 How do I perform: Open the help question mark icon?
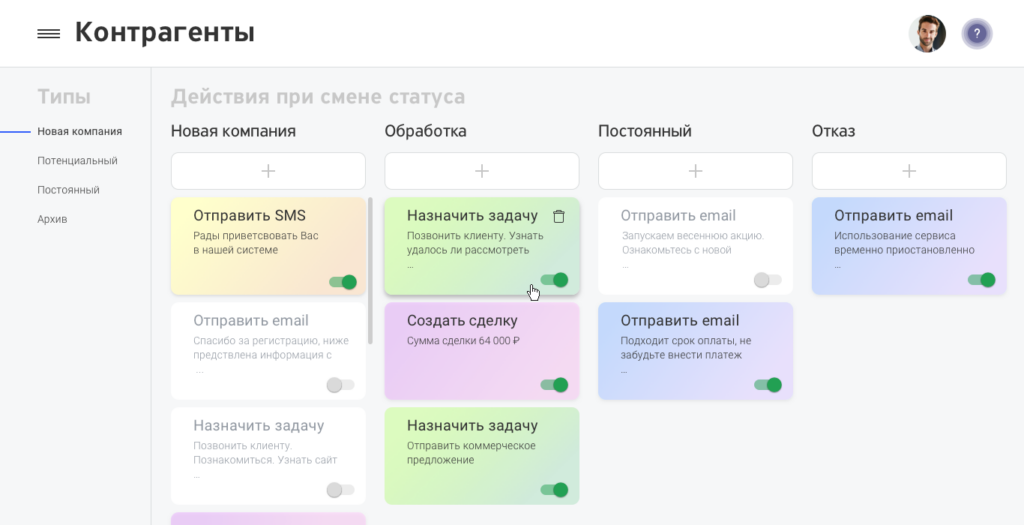[977, 34]
